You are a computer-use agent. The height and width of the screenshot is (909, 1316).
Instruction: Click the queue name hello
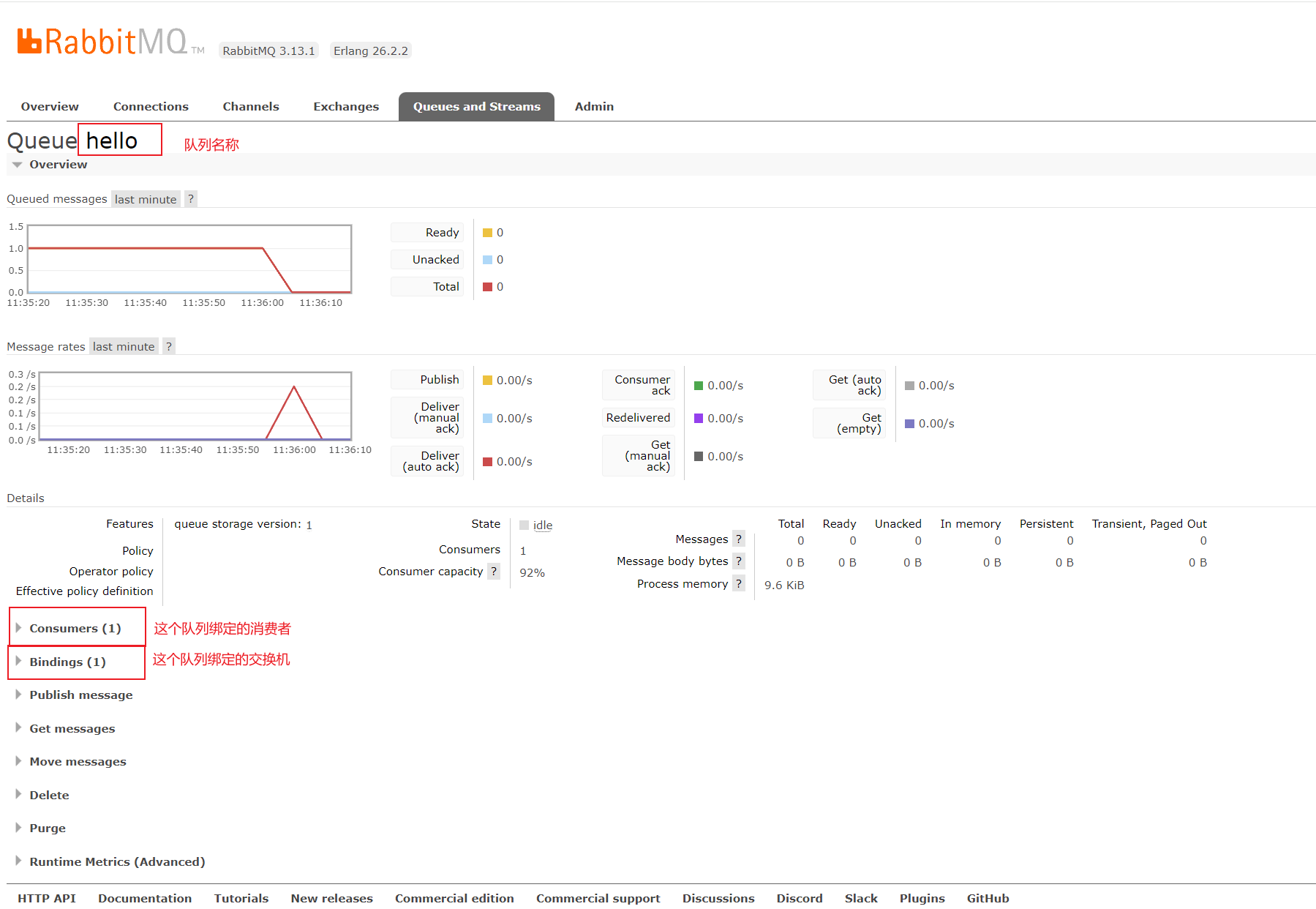point(112,141)
